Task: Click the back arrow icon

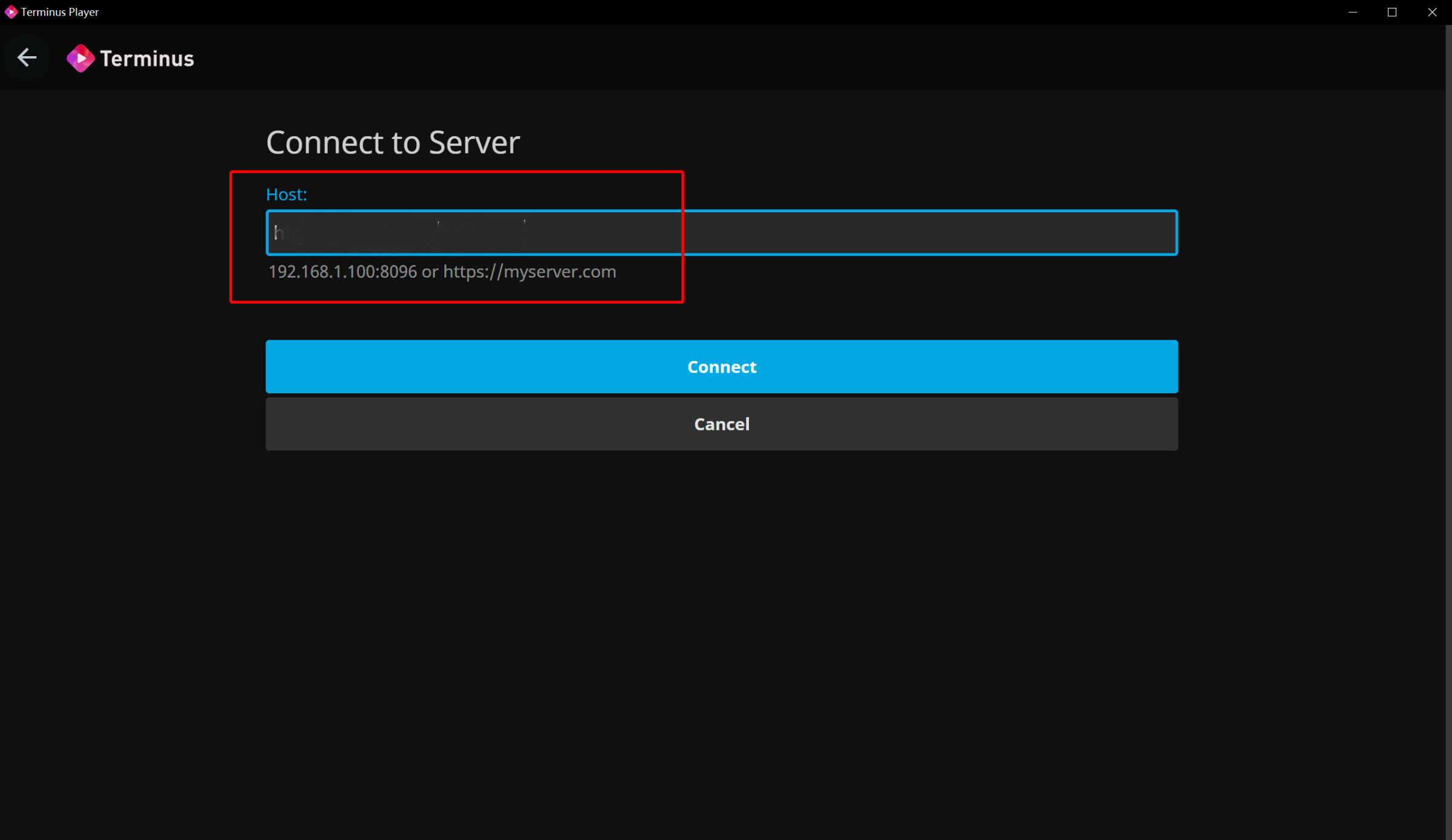Action: point(27,58)
